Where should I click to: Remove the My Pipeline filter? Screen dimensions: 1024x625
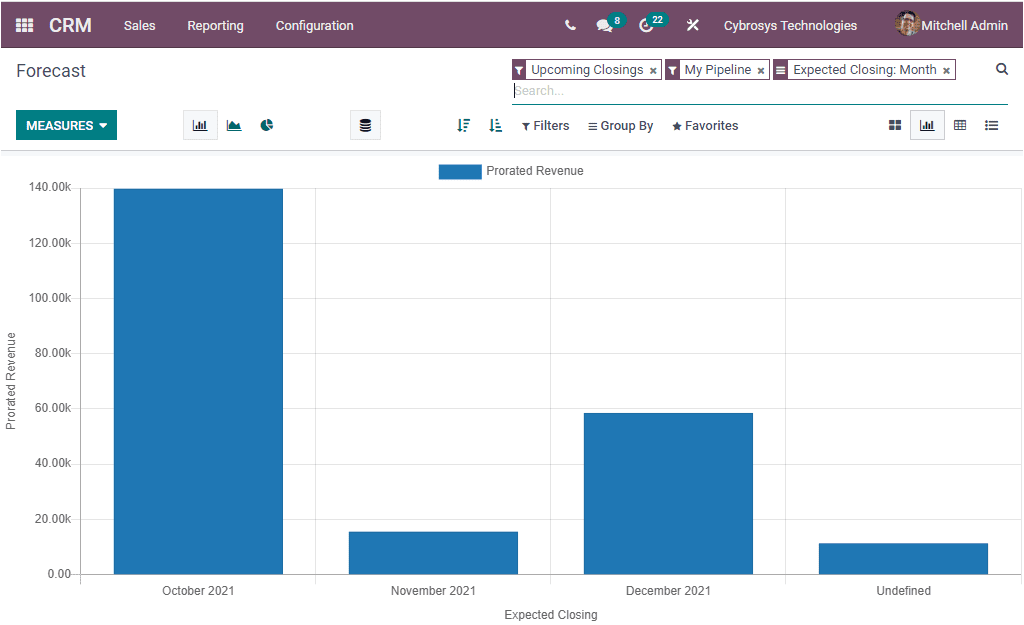[759, 69]
